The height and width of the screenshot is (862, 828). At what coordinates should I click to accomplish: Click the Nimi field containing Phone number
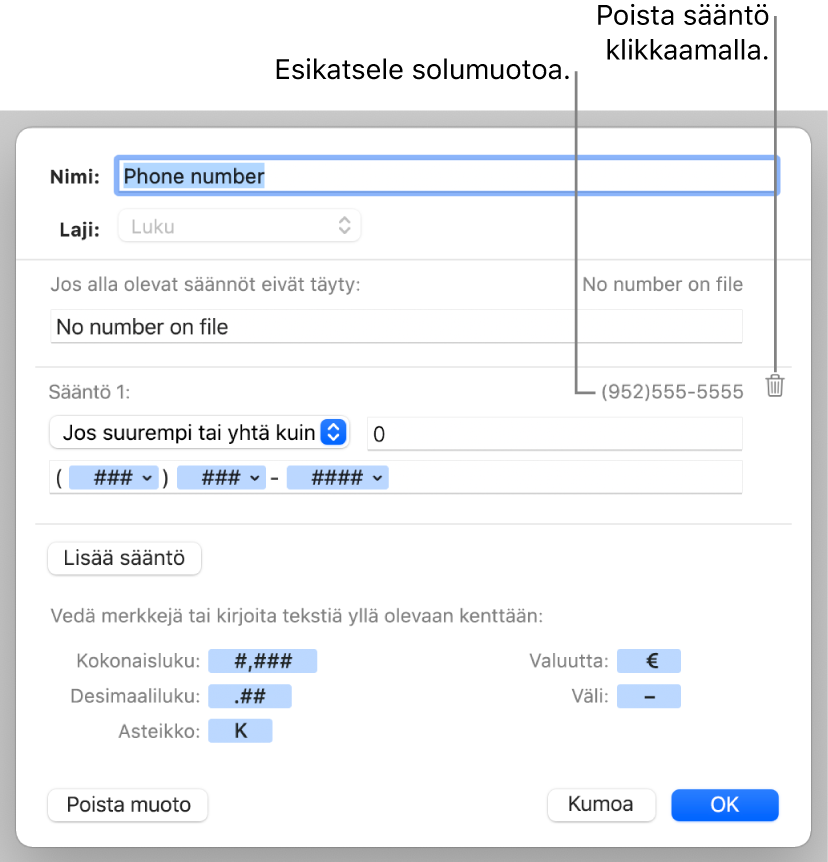447,176
